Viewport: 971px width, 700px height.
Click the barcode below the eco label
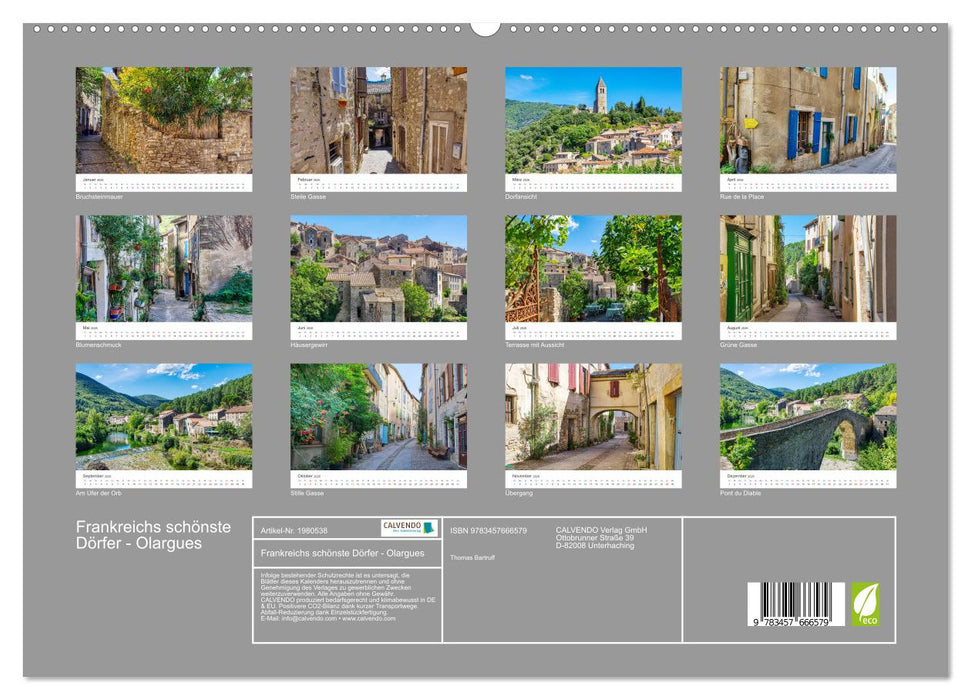pos(795,600)
